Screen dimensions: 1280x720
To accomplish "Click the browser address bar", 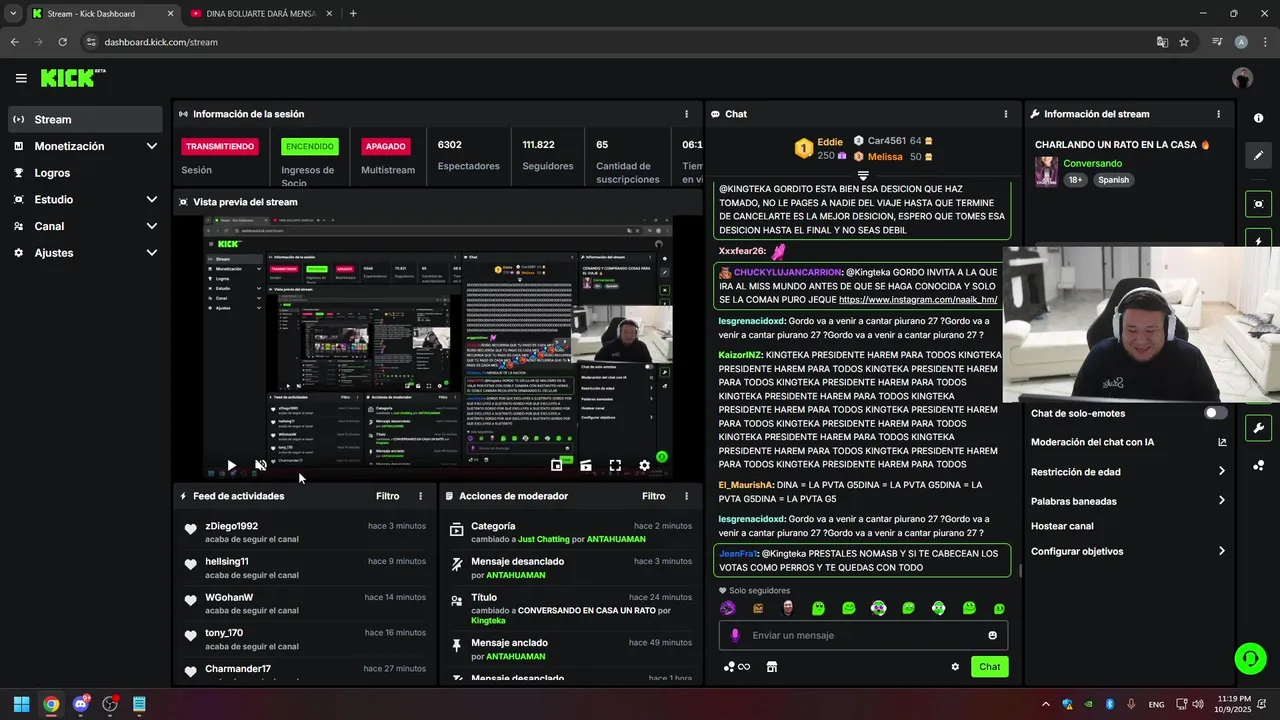I will pos(620,42).
